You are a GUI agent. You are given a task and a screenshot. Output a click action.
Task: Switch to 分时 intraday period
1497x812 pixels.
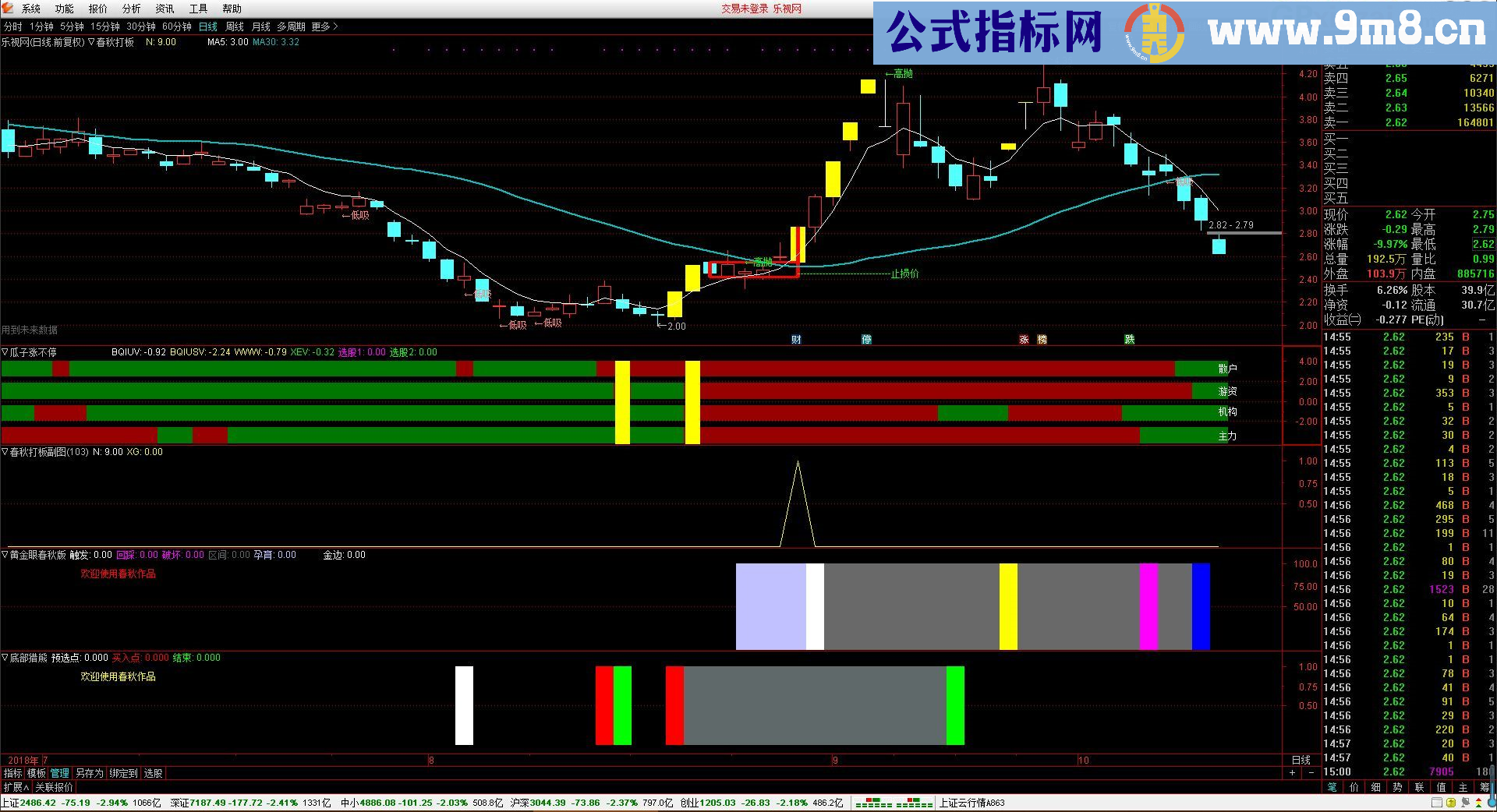[13, 26]
